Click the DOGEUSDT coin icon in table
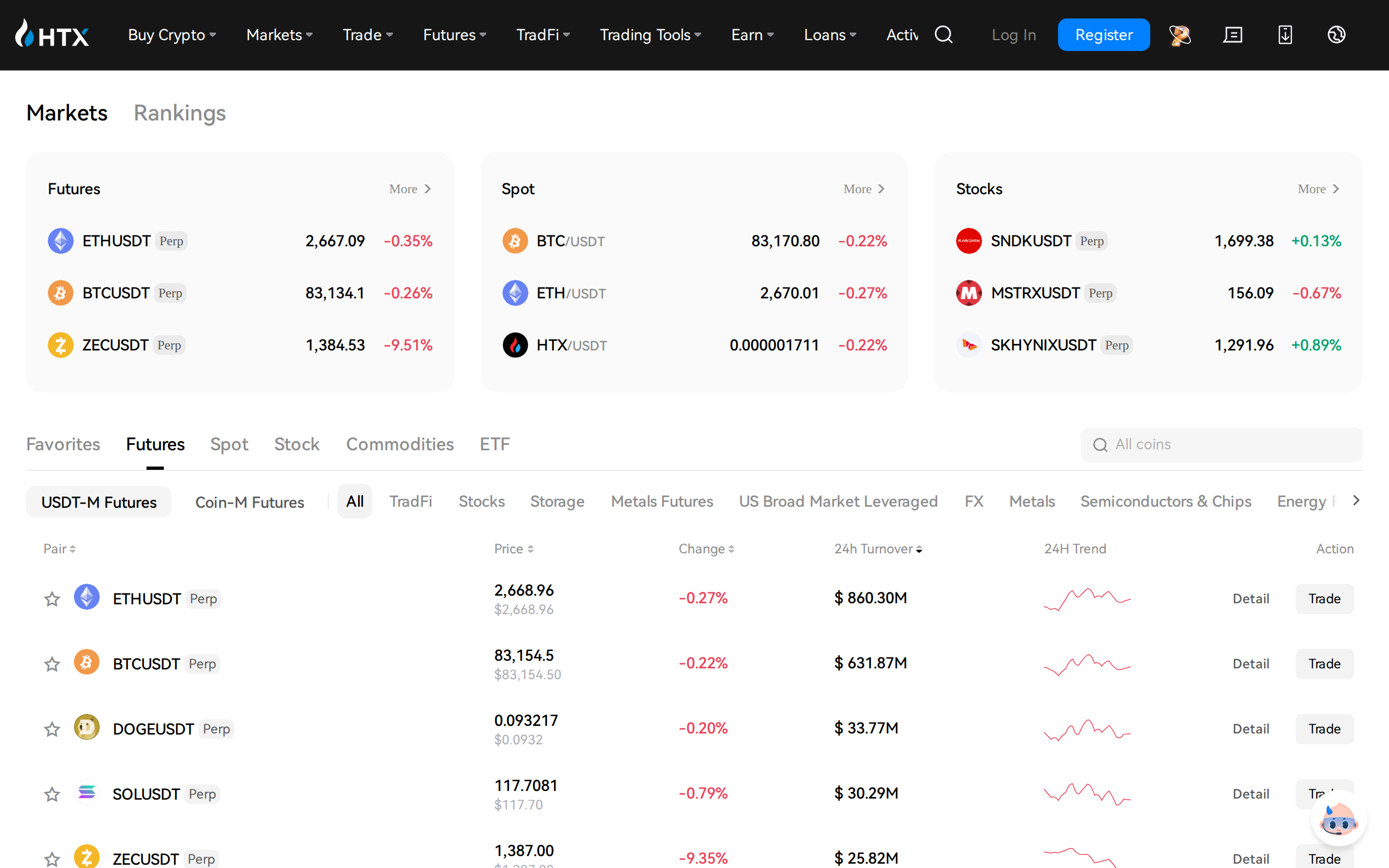The width and height of the screenshot is (1389, 868). (x=87, y=727)
